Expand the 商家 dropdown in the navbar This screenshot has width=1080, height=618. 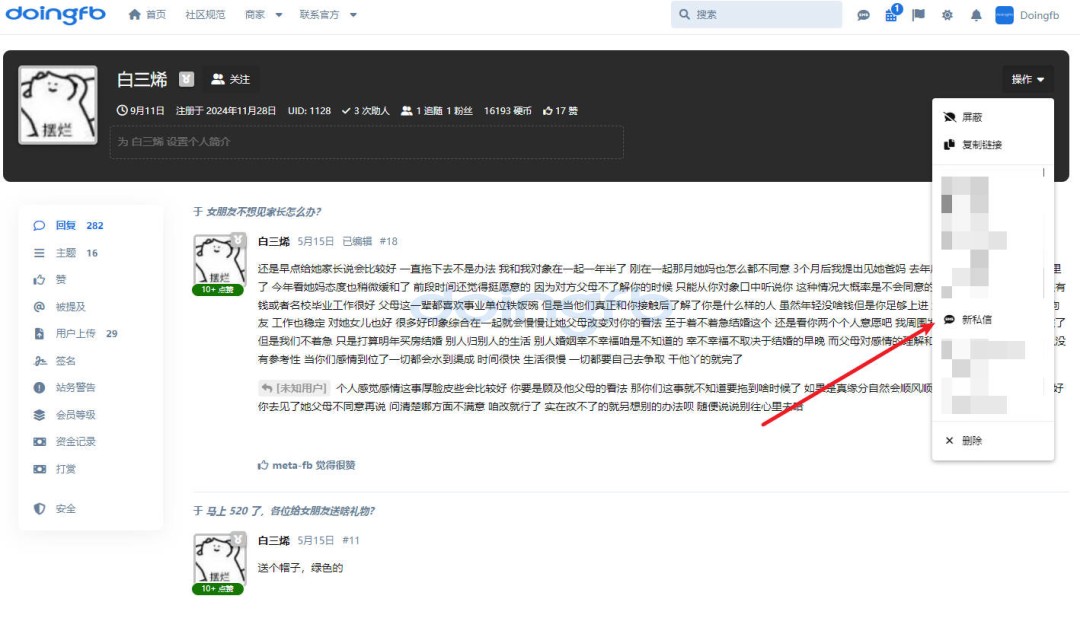(x=264, y=15)
